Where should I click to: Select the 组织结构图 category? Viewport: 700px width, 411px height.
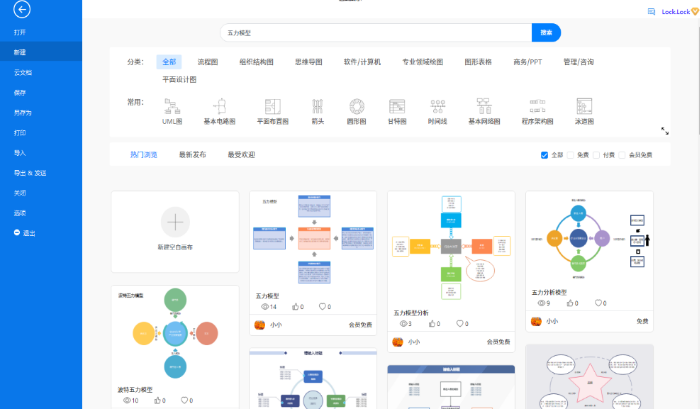[256, 62]
